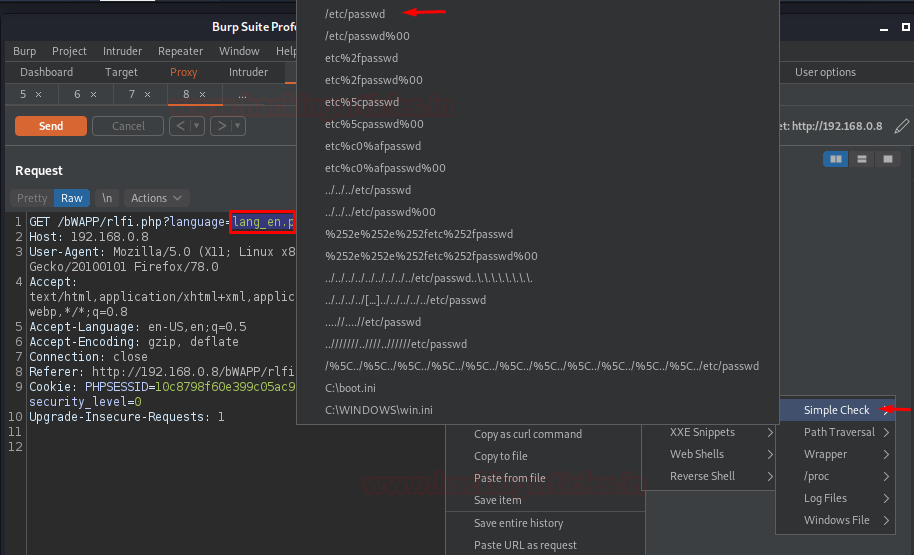
Task: Switch to Pretty request view
Action: 32,198
